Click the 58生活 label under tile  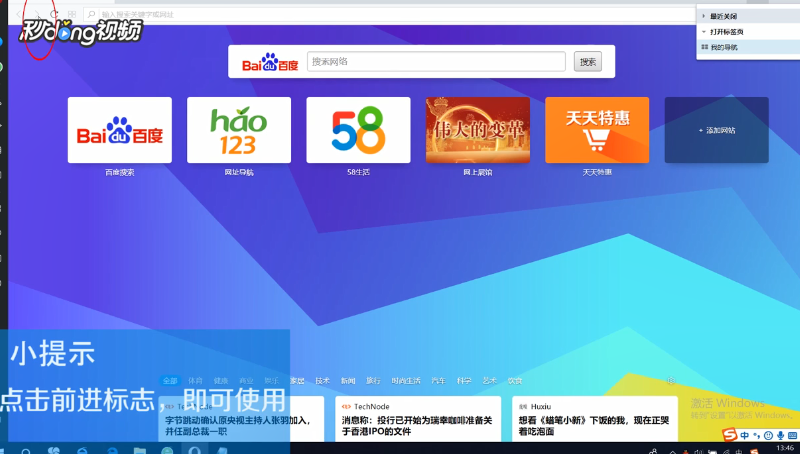coord(358,172)
